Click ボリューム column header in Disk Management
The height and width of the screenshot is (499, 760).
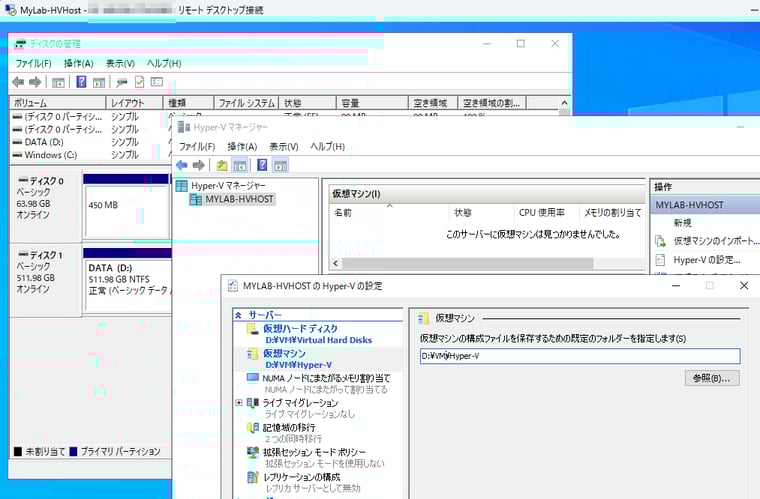(x=58, y=103)
